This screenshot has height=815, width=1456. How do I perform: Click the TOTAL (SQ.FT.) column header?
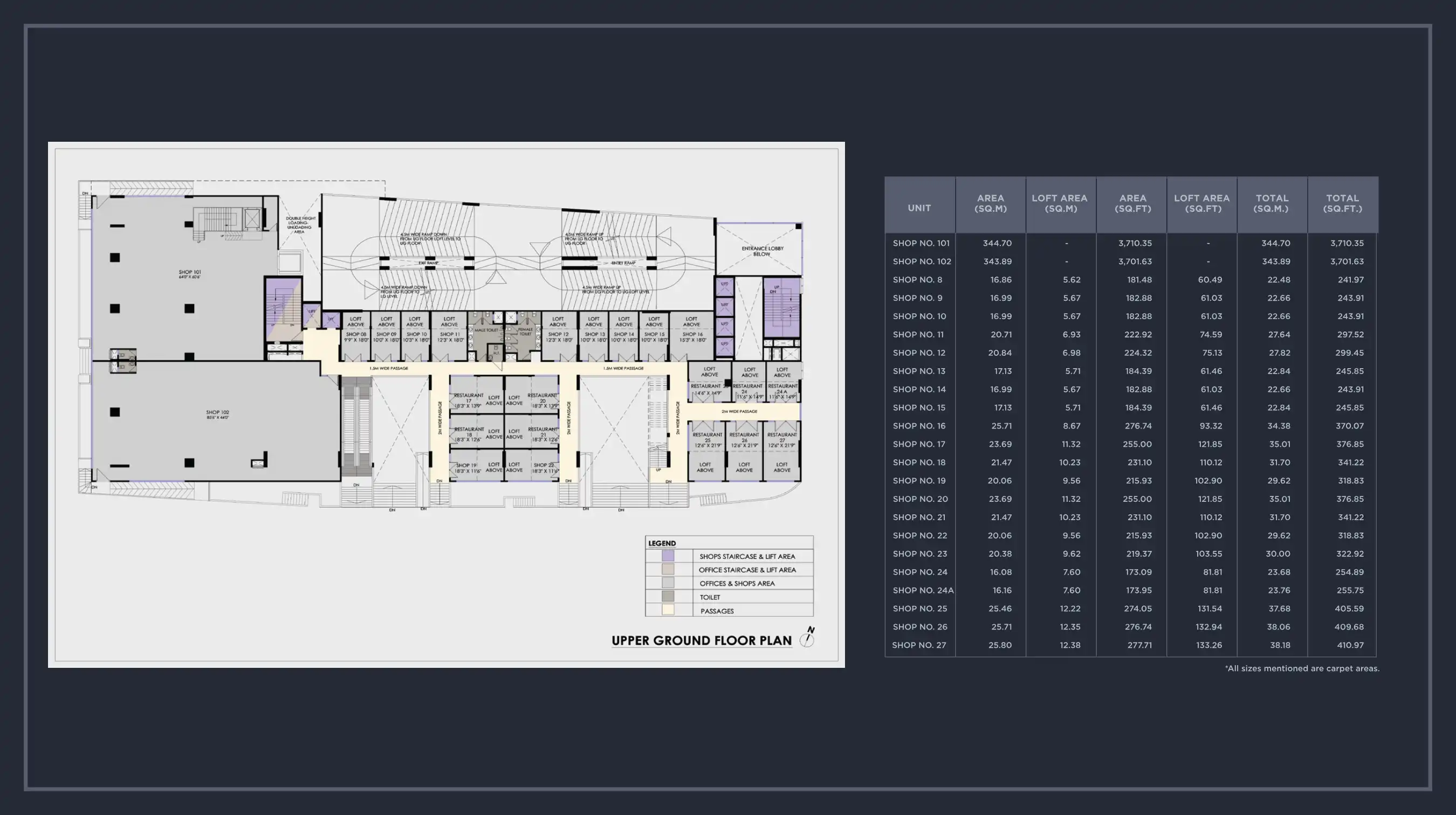coord(1343,203)
